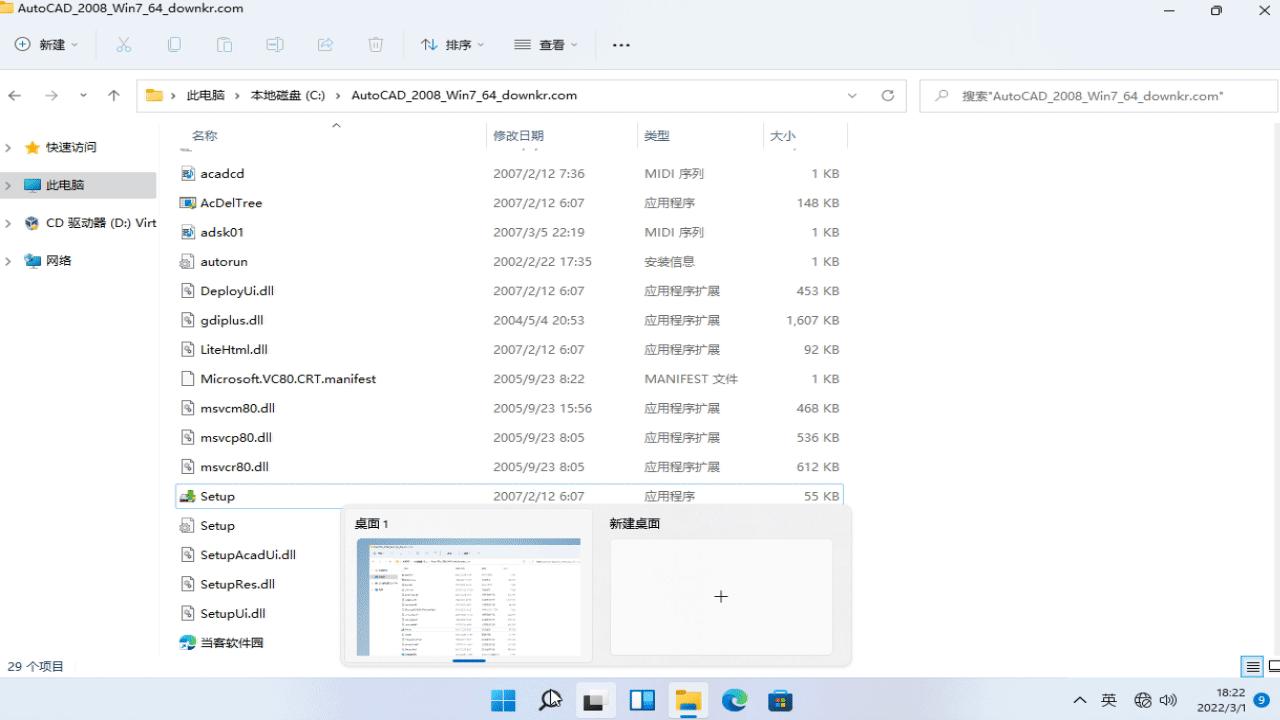Toggle input language on the 英 indicator

[1110, 700]
